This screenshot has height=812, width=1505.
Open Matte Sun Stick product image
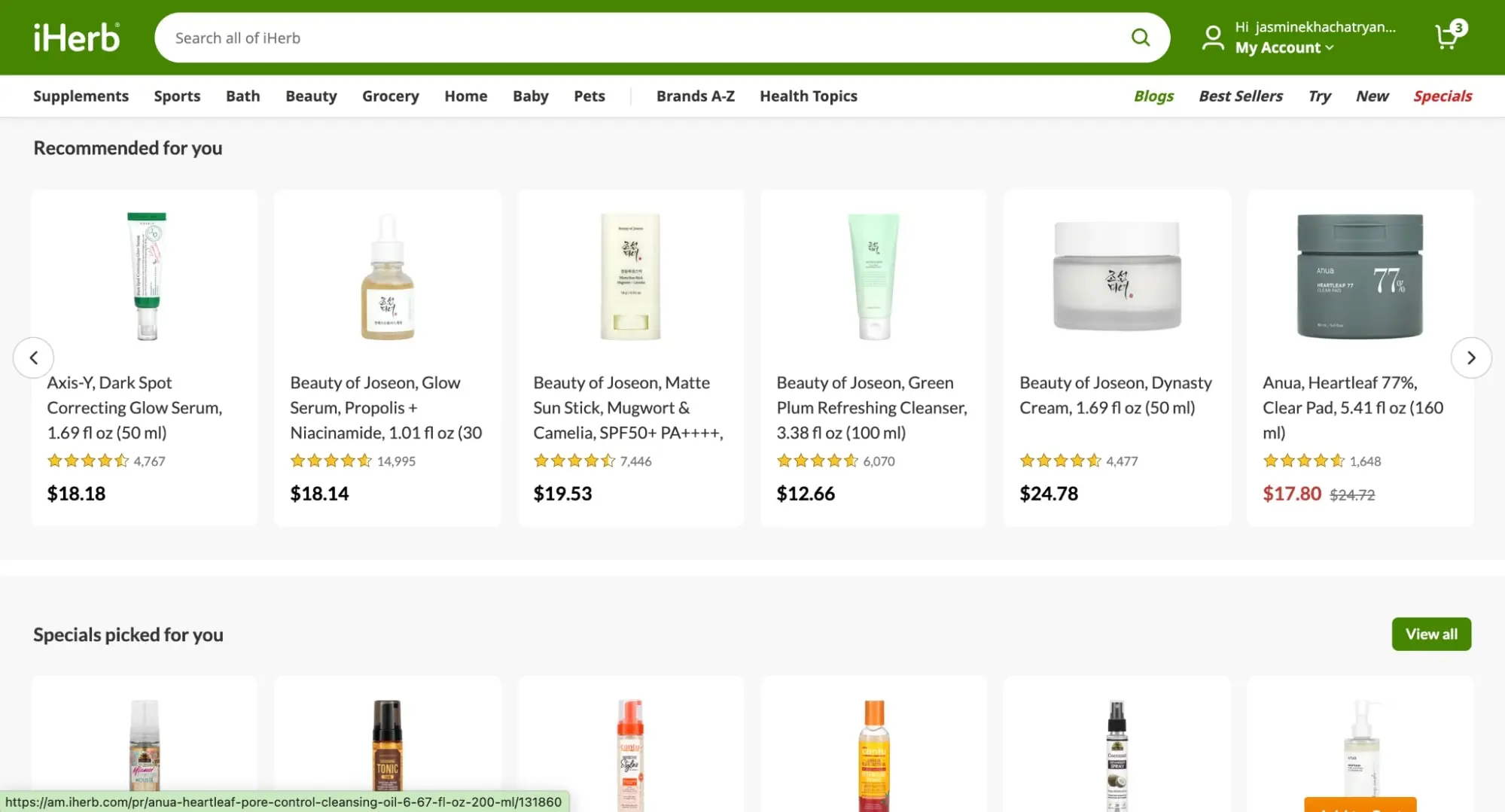(x=630, y=276)
